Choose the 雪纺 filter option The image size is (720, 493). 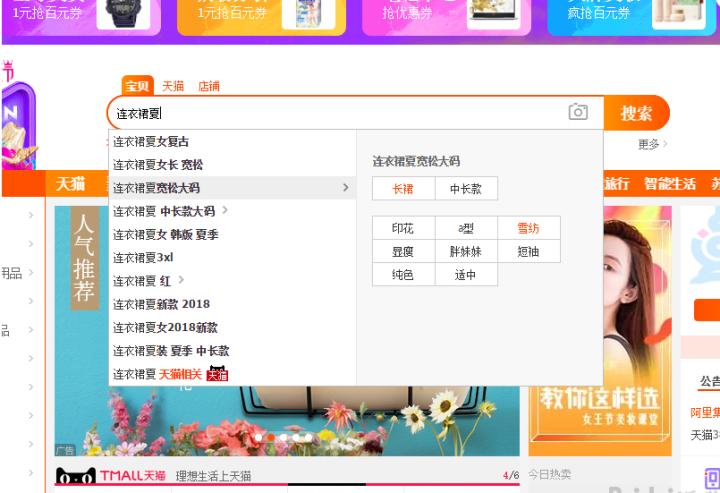[529, 228]
